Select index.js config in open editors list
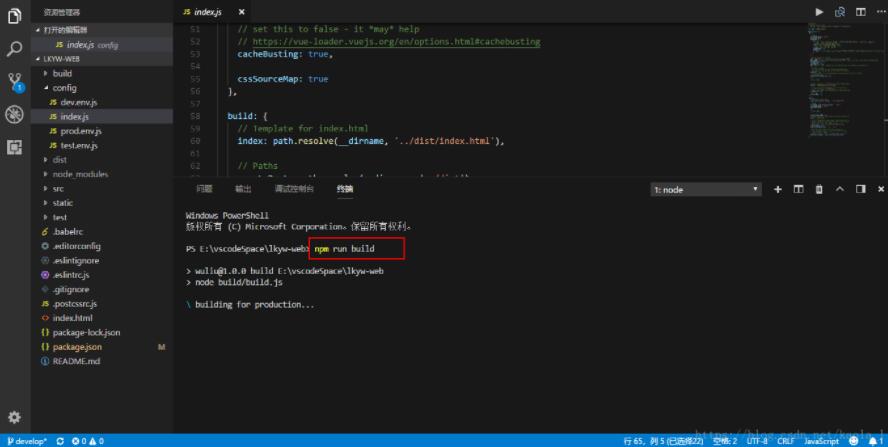The height and width of the screenshot is (447, 888). pyautogui.click(x=102, y=45)
